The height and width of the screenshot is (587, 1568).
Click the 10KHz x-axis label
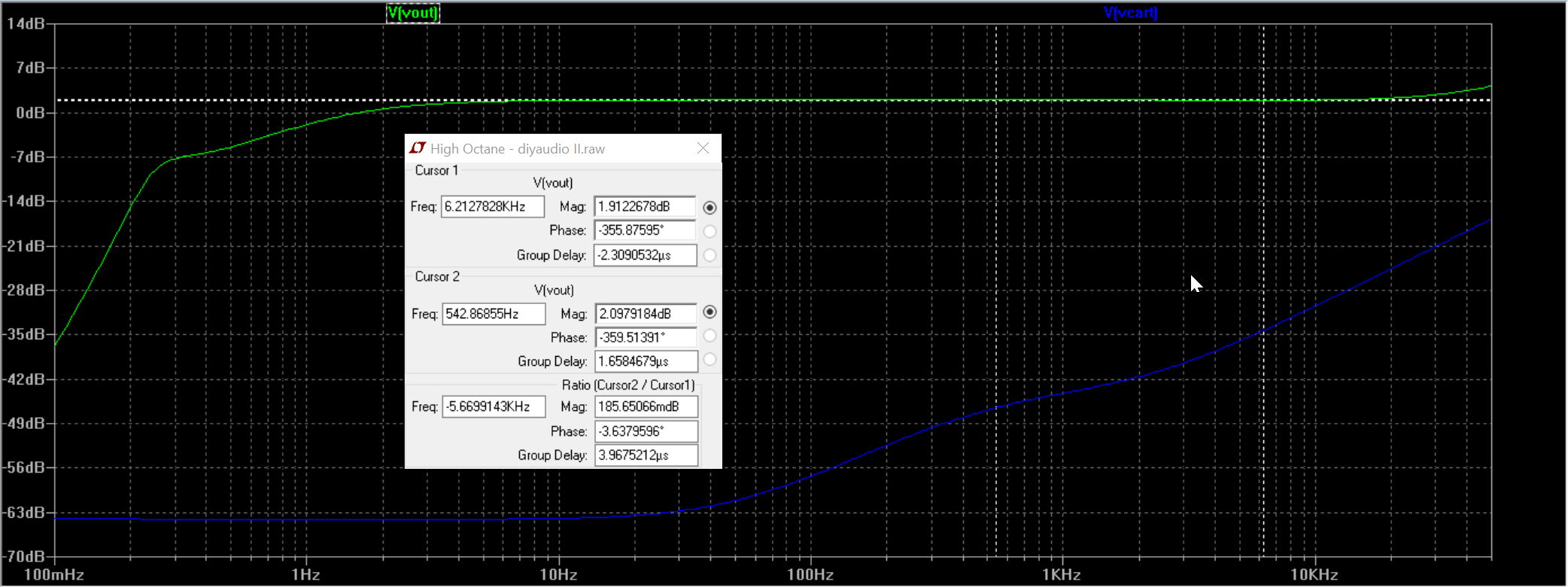(x=1314, y=575)
